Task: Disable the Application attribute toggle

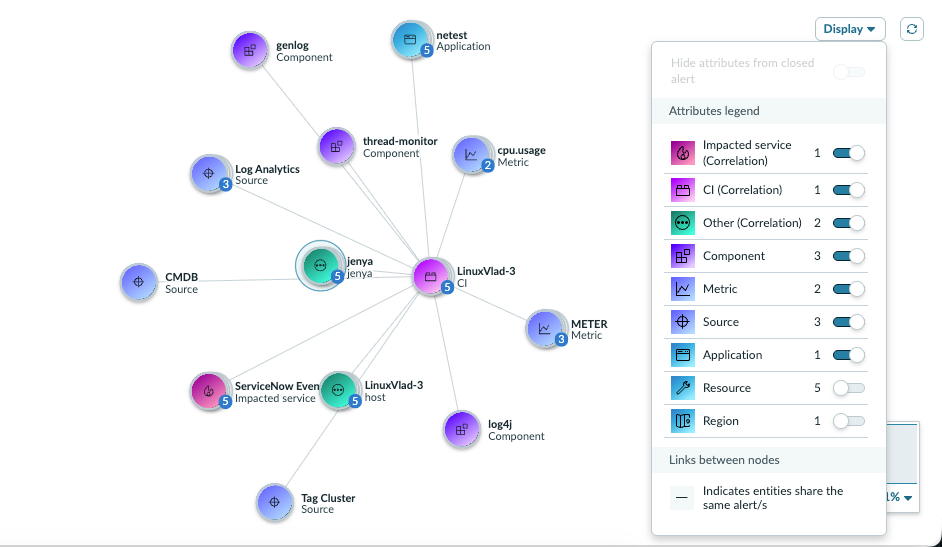Action: [x=849, y=355]
